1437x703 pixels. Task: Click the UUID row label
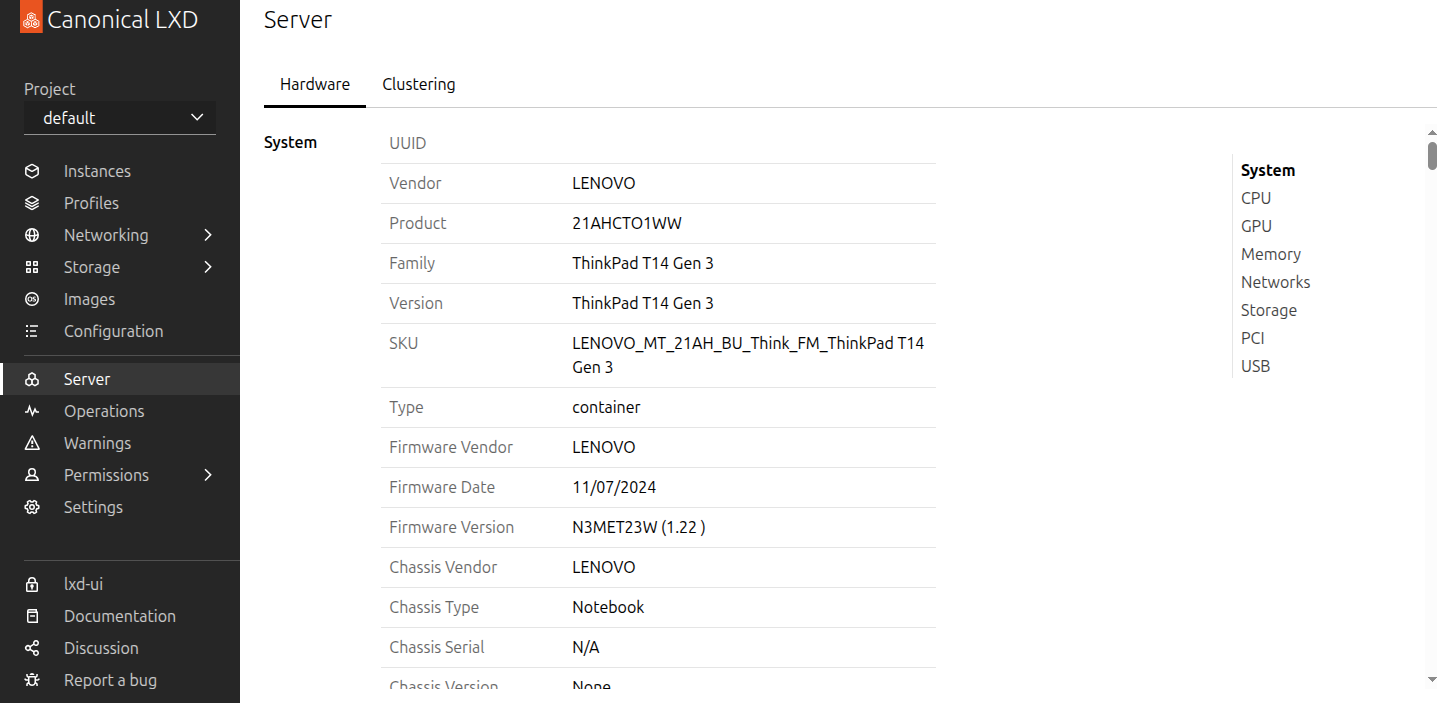coord(408,143)
